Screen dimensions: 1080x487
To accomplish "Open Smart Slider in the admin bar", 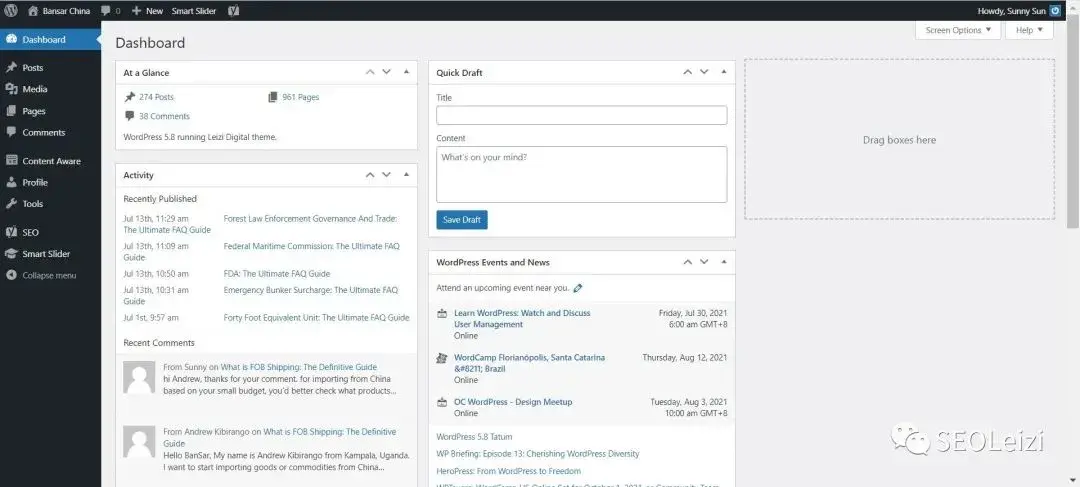I will [x=194, y=11].
